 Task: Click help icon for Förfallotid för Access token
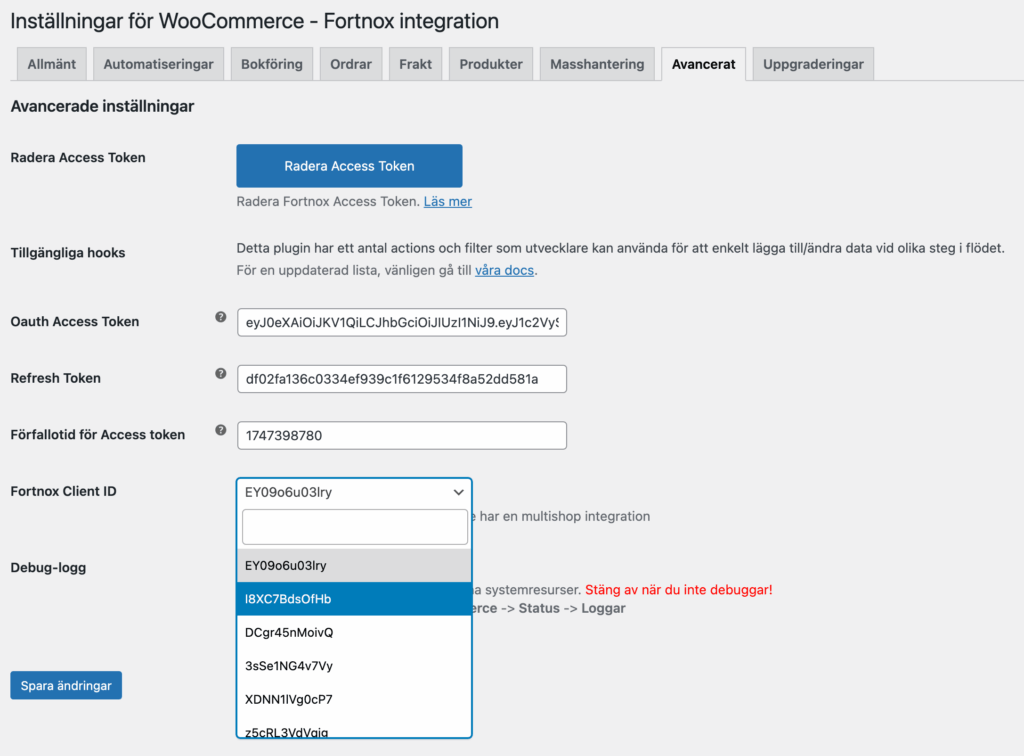coord(221,431)
